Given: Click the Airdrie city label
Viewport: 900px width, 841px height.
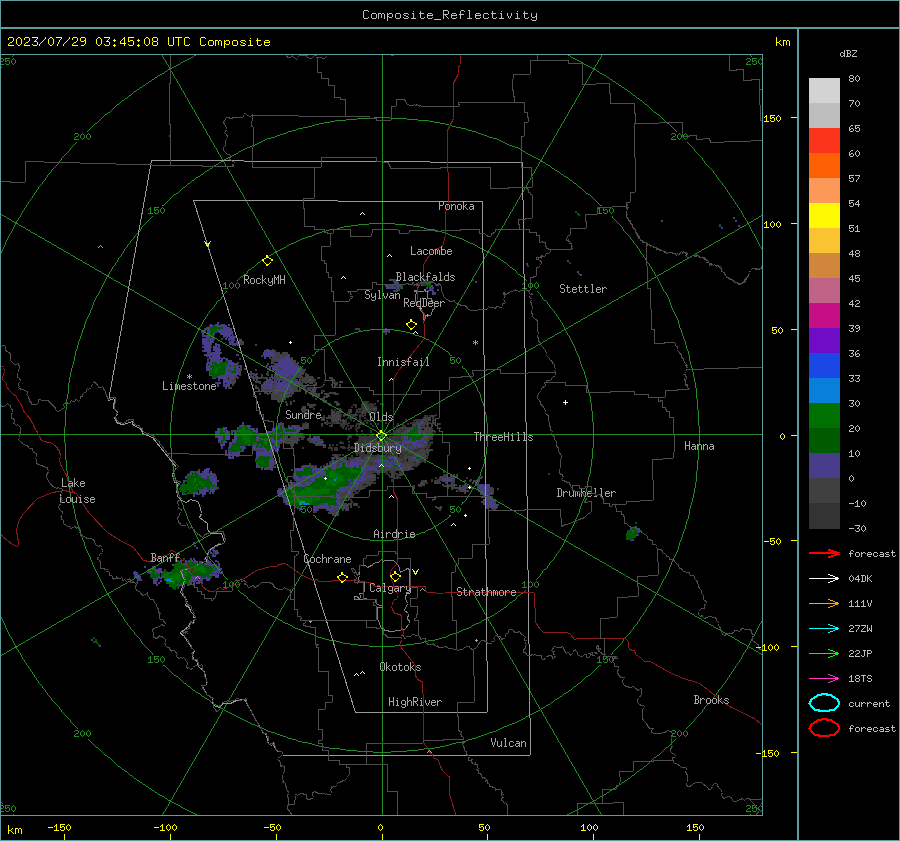Looking at the screenshot, I should [394, 534].
